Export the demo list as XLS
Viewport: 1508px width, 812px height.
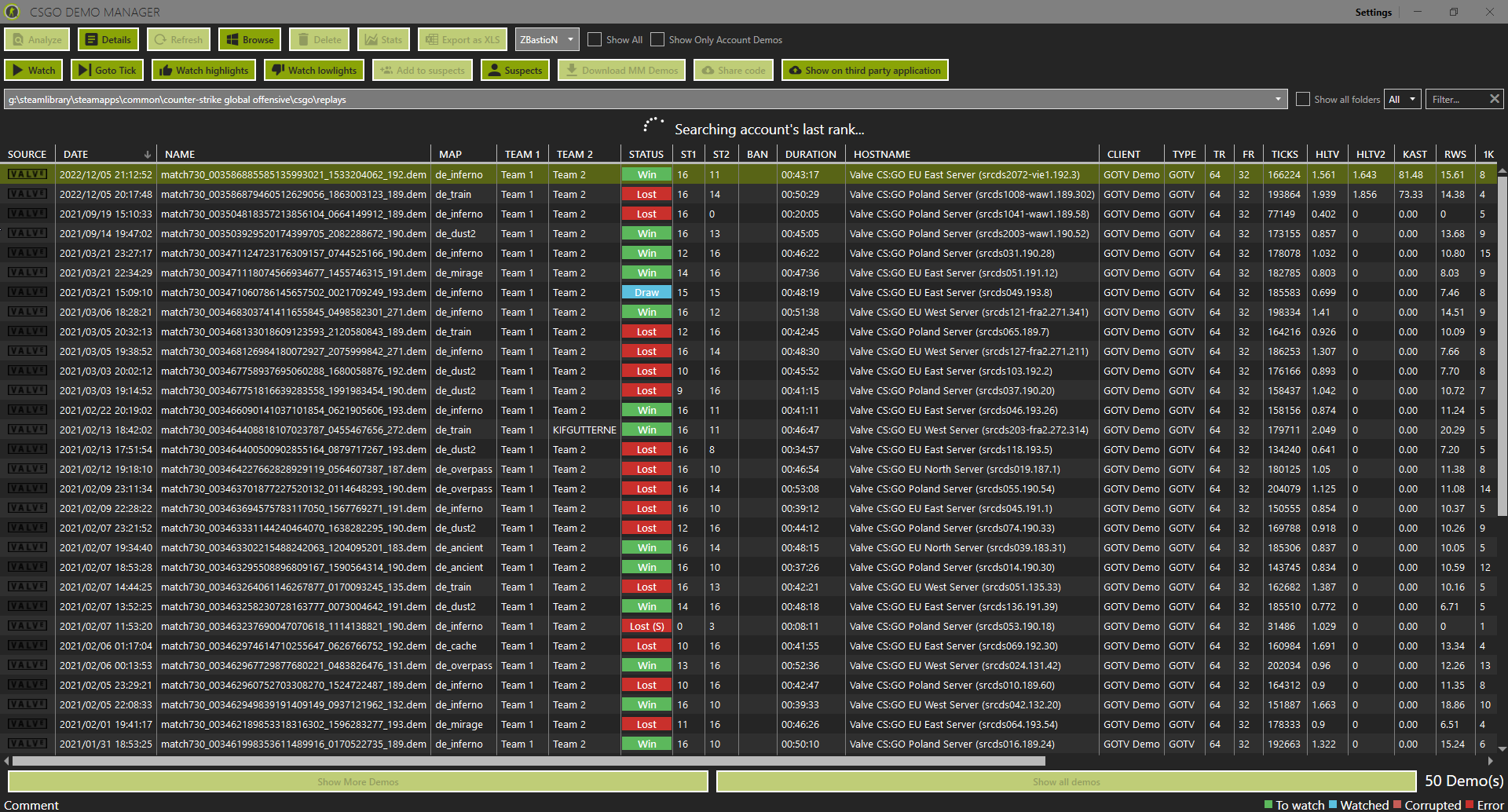463,38
